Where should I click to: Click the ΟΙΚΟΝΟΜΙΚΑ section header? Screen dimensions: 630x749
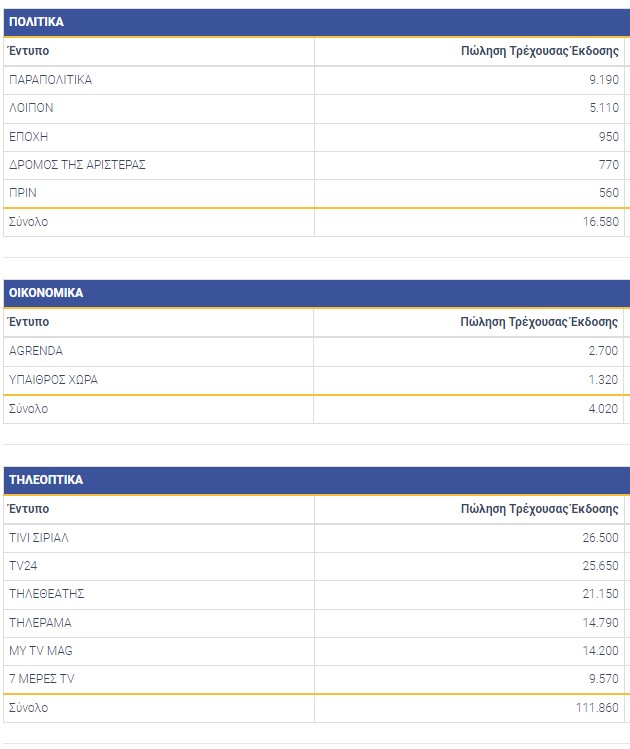point(46,293)
